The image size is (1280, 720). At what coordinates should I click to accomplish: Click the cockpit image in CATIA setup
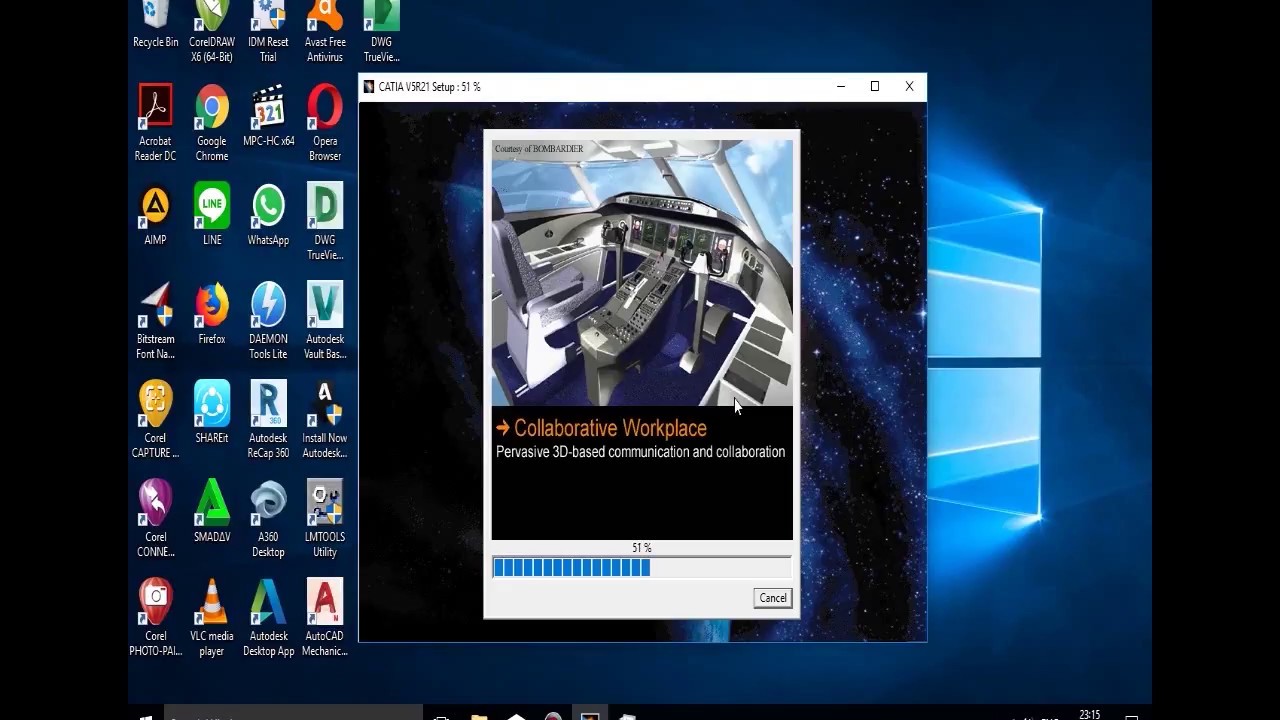pyautogui.click(x=642, y=273)
